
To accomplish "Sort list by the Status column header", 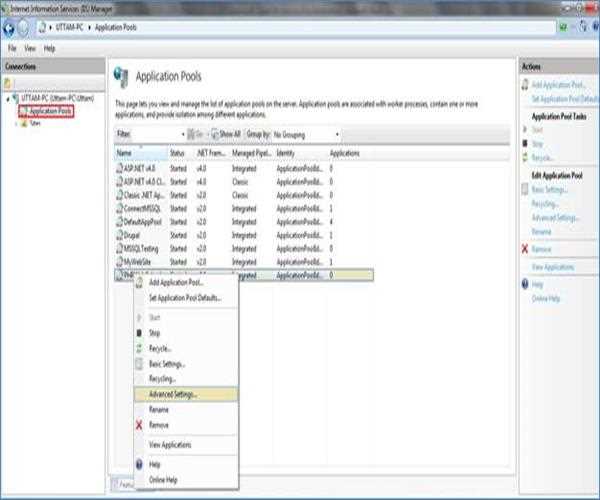I will 178,153.
